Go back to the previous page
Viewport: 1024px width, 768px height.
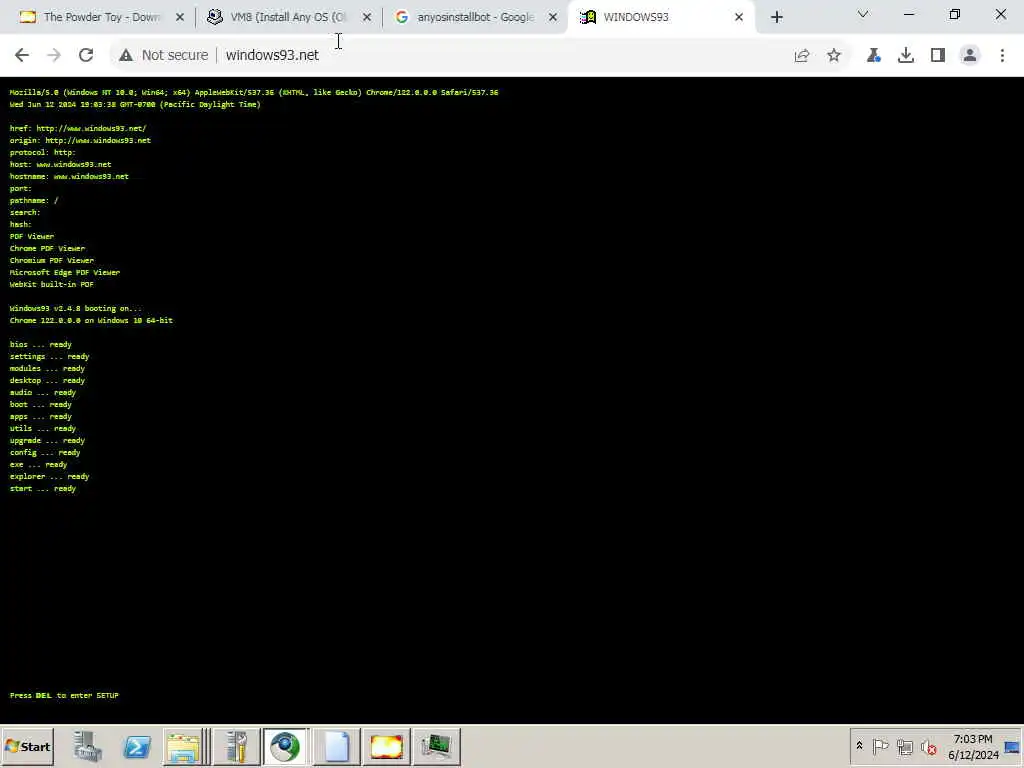22,55
